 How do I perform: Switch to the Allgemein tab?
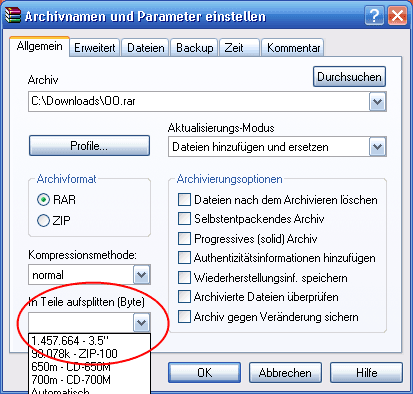(39, 46)
